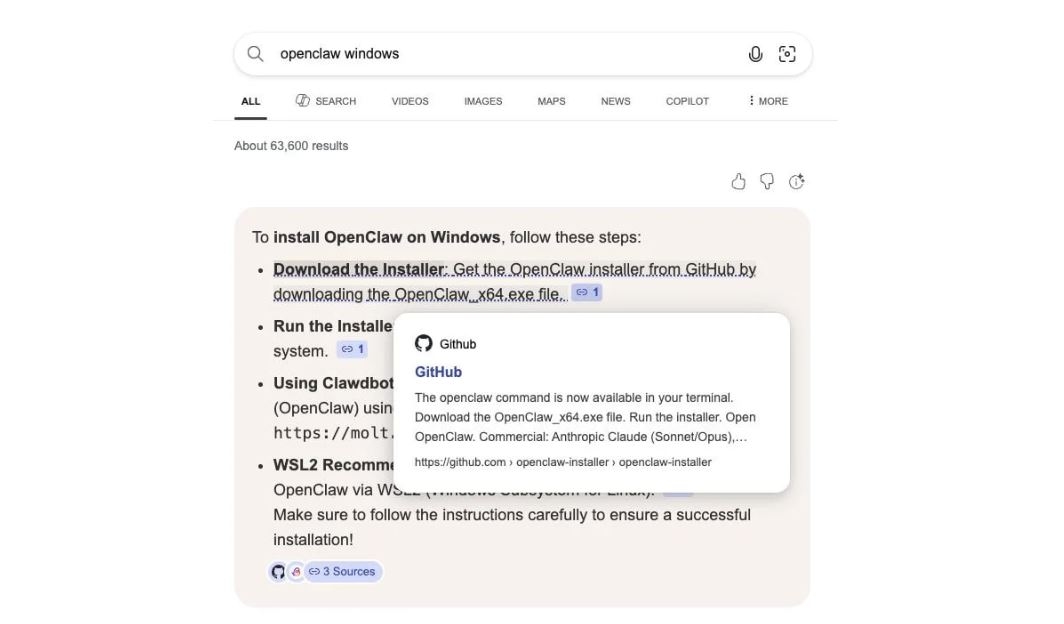Click the second source favicon near 3 Sources

click(295, 571)
